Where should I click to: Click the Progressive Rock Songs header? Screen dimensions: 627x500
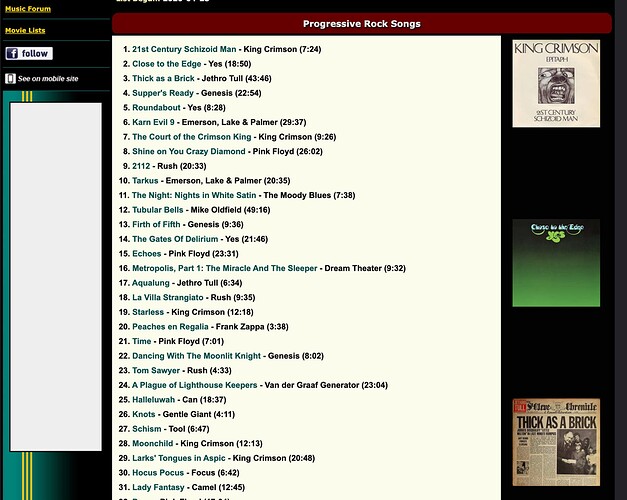click(x=361, y=24)
